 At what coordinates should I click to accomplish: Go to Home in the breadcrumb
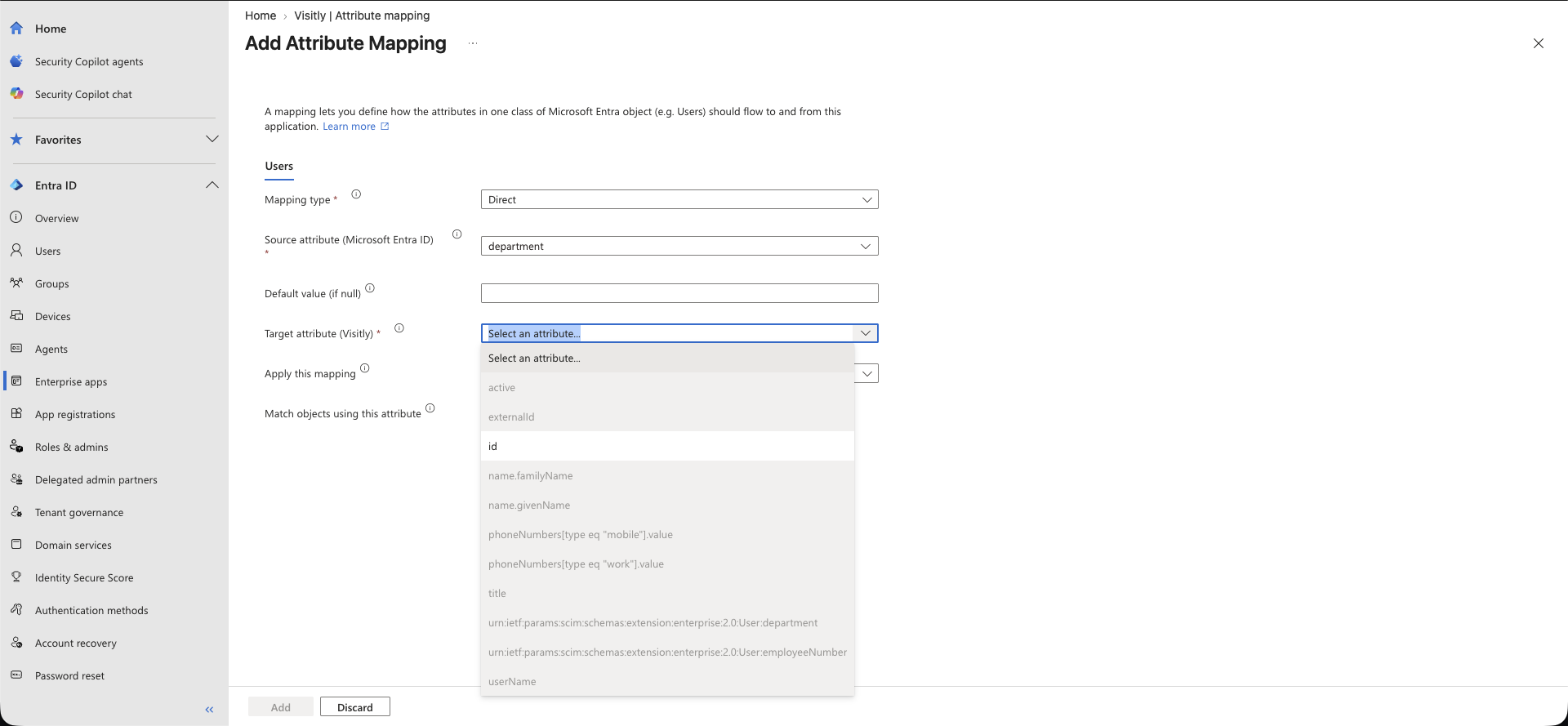tap(261, 16)
